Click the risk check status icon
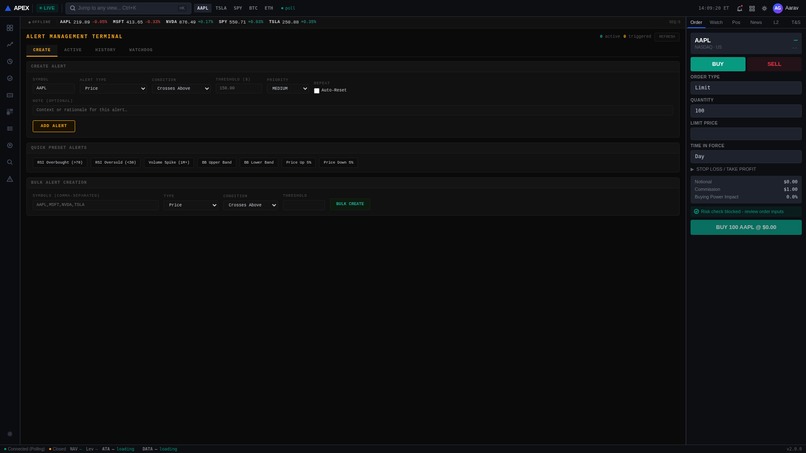This screenshot has width=806, height=453. 697,211
